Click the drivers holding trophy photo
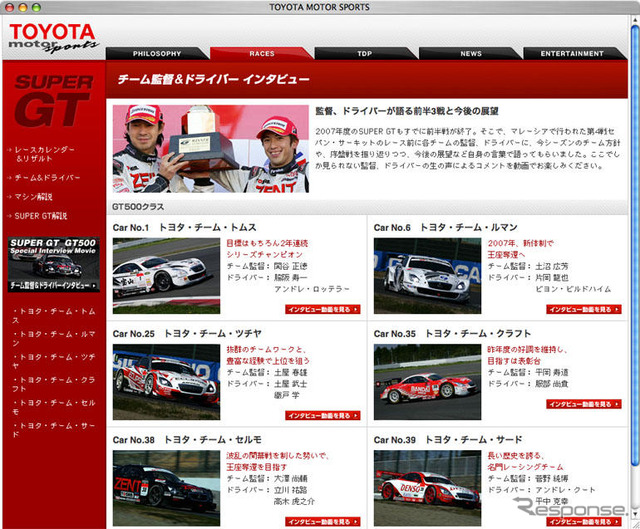The image size is (640, 529). click(x=211, y=149)
